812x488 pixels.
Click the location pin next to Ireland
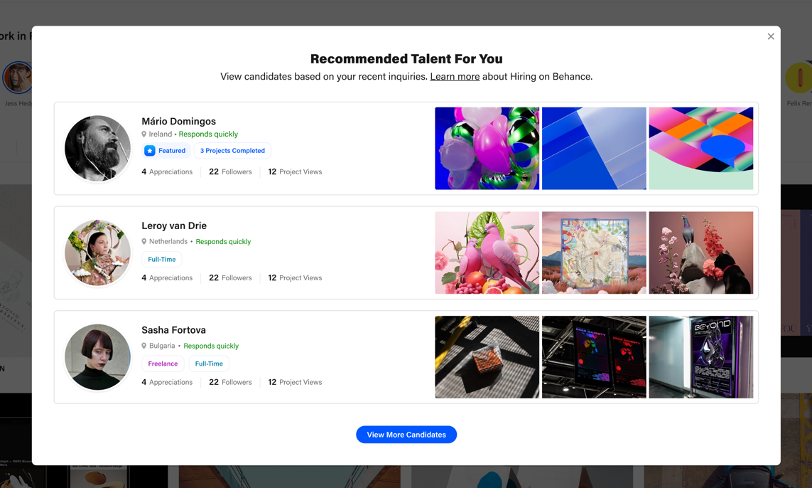pyautogui.click(x=144, y=134)
